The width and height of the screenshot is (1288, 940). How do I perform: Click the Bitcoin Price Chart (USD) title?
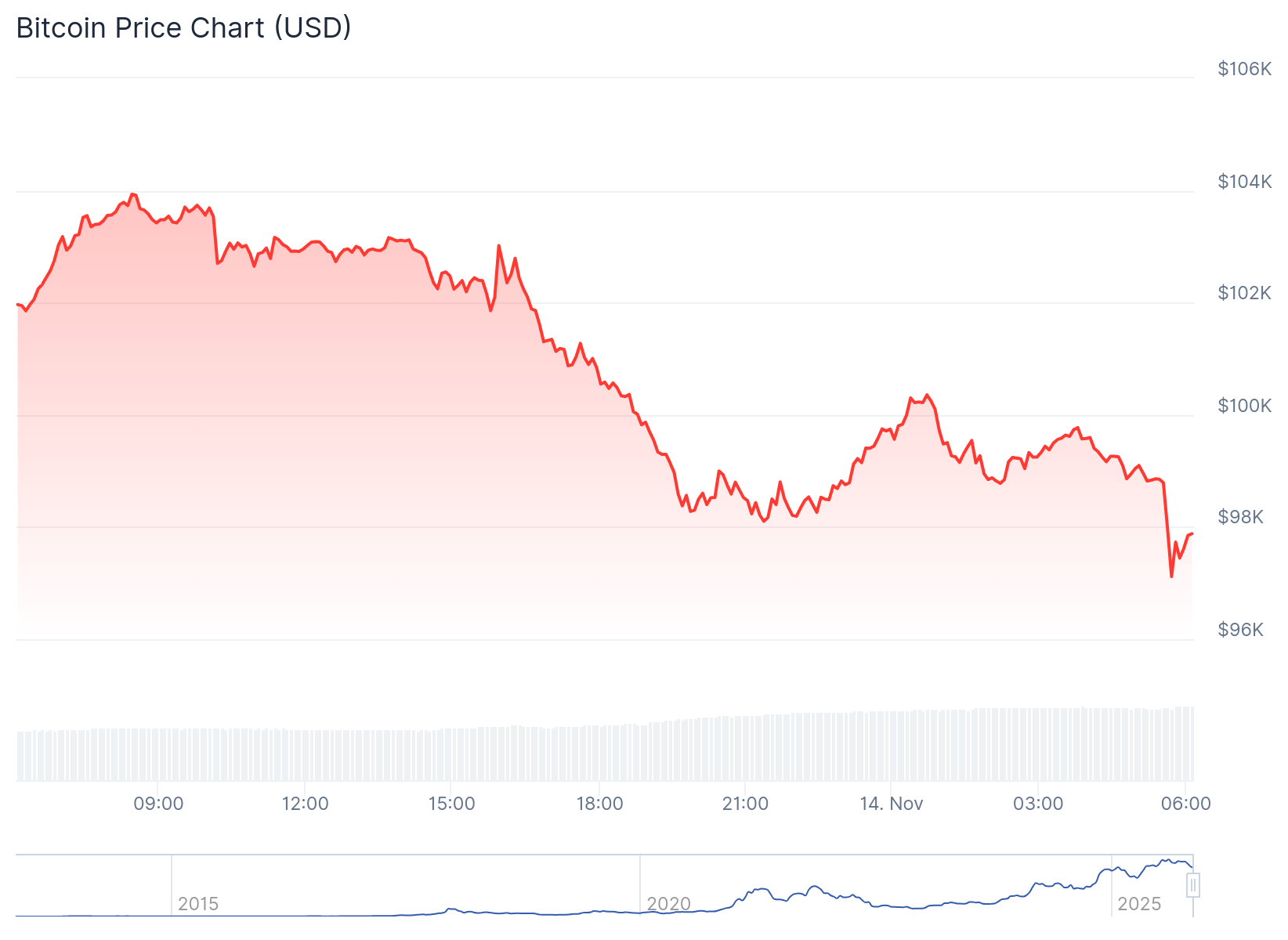pyautogui.click(x=184, y=28)
